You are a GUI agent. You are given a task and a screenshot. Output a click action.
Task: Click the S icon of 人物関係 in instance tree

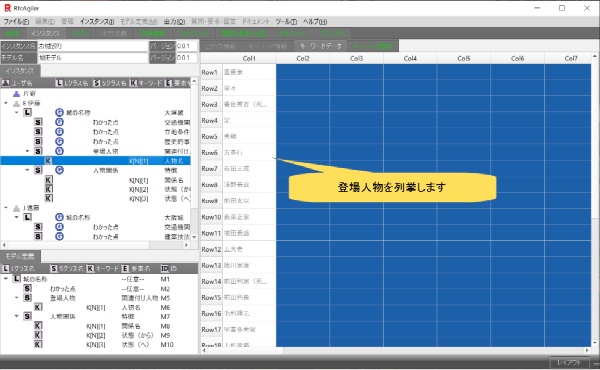point(38,170)
